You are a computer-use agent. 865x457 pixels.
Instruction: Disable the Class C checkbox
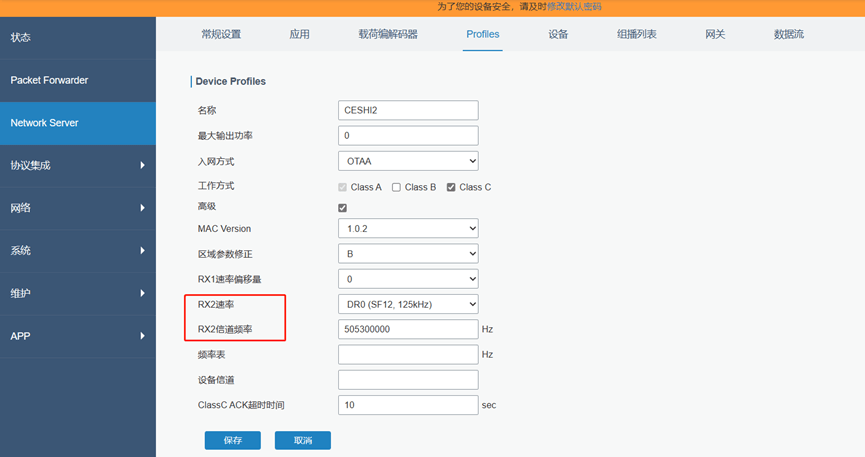[451, 188]
